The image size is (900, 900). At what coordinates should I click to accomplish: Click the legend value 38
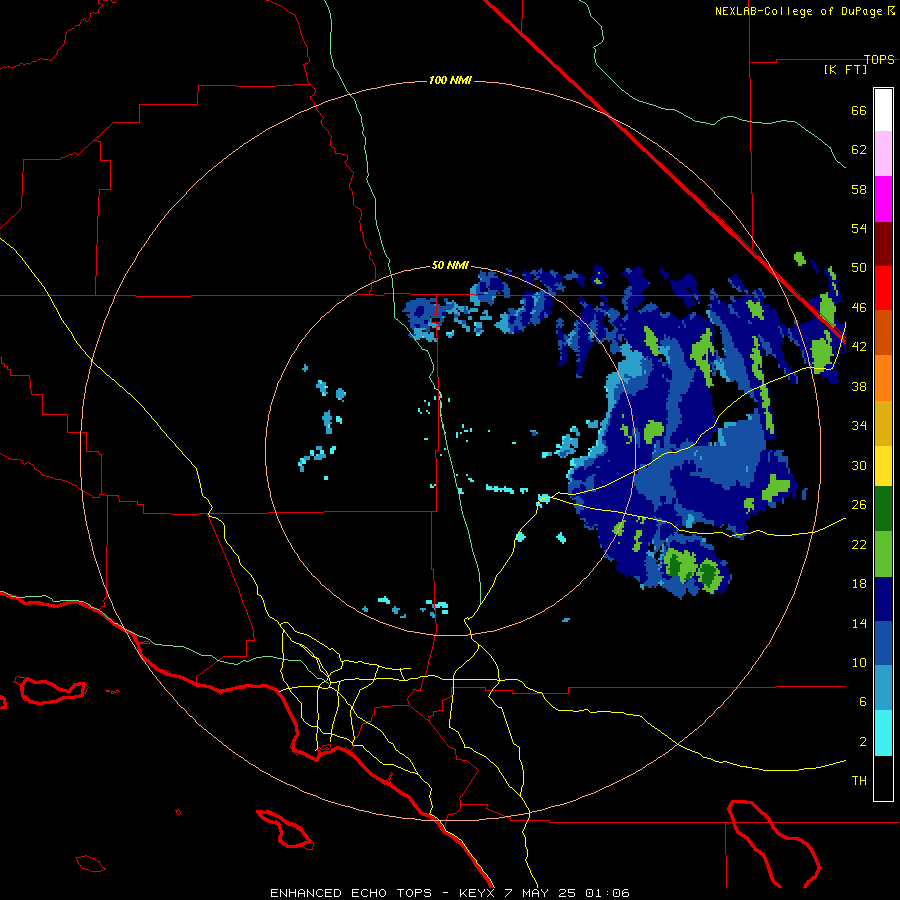pos(859,386)
